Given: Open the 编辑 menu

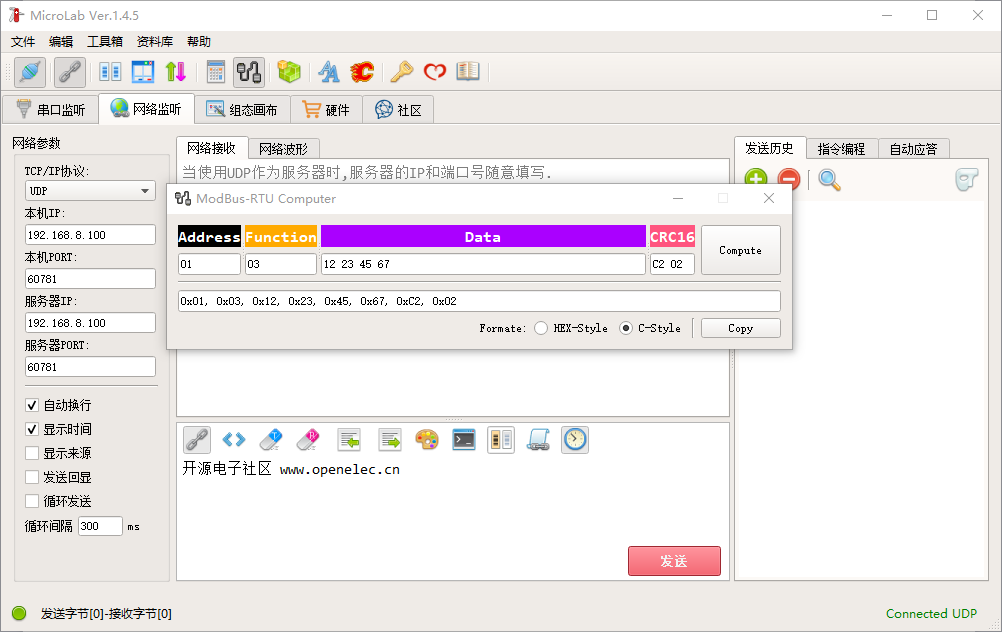Looking at the screenshot, I should click(x=61, y=42).
